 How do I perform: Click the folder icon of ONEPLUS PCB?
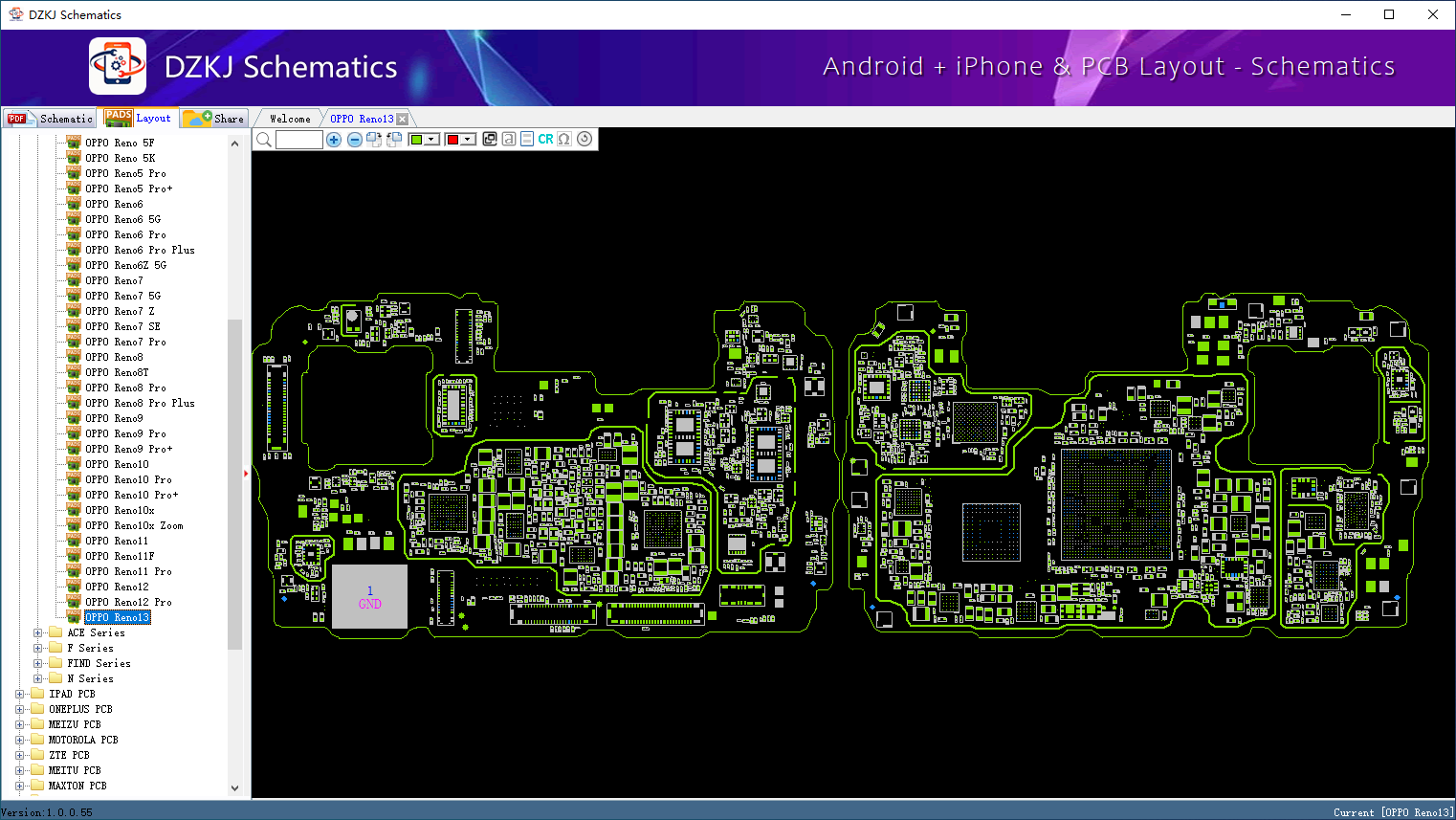tap(37, 709)
